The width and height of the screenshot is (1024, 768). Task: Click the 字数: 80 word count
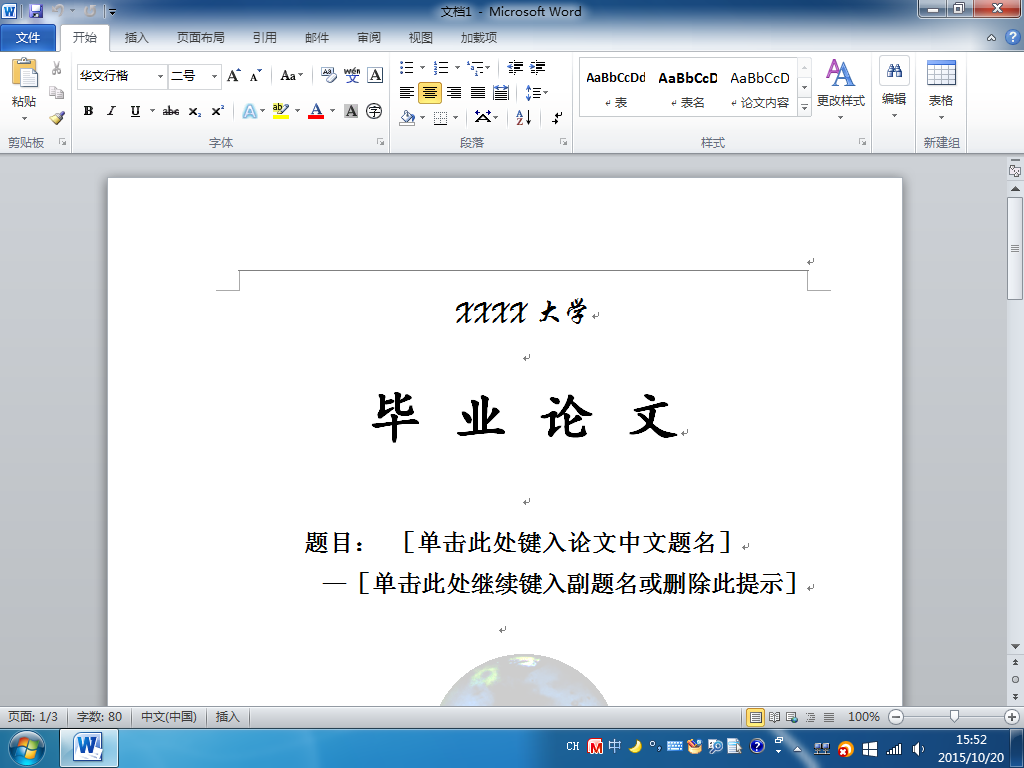[99, 717]
